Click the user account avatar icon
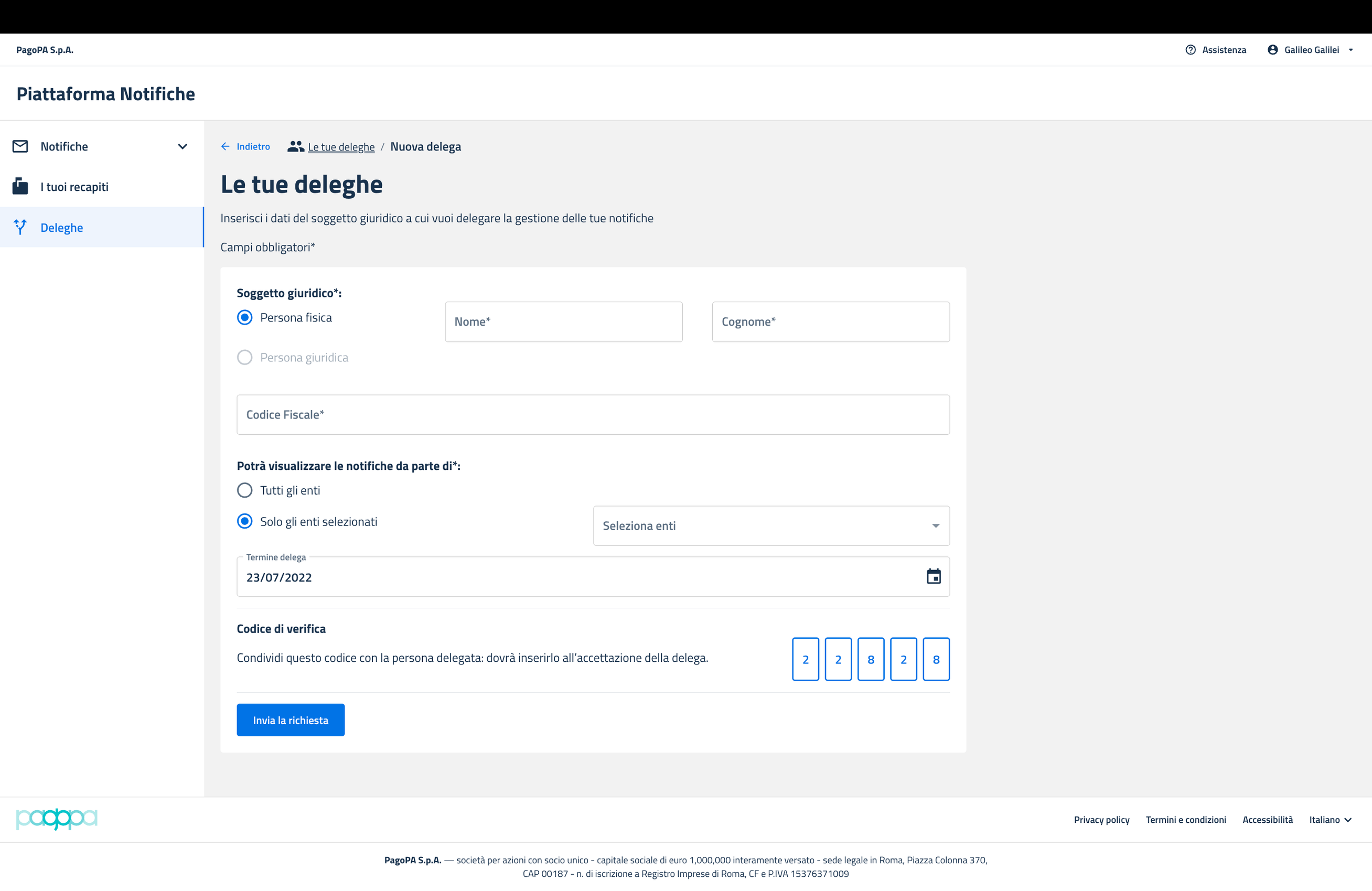Viewport: 1372px width, 891px height. coord(1272,50)
